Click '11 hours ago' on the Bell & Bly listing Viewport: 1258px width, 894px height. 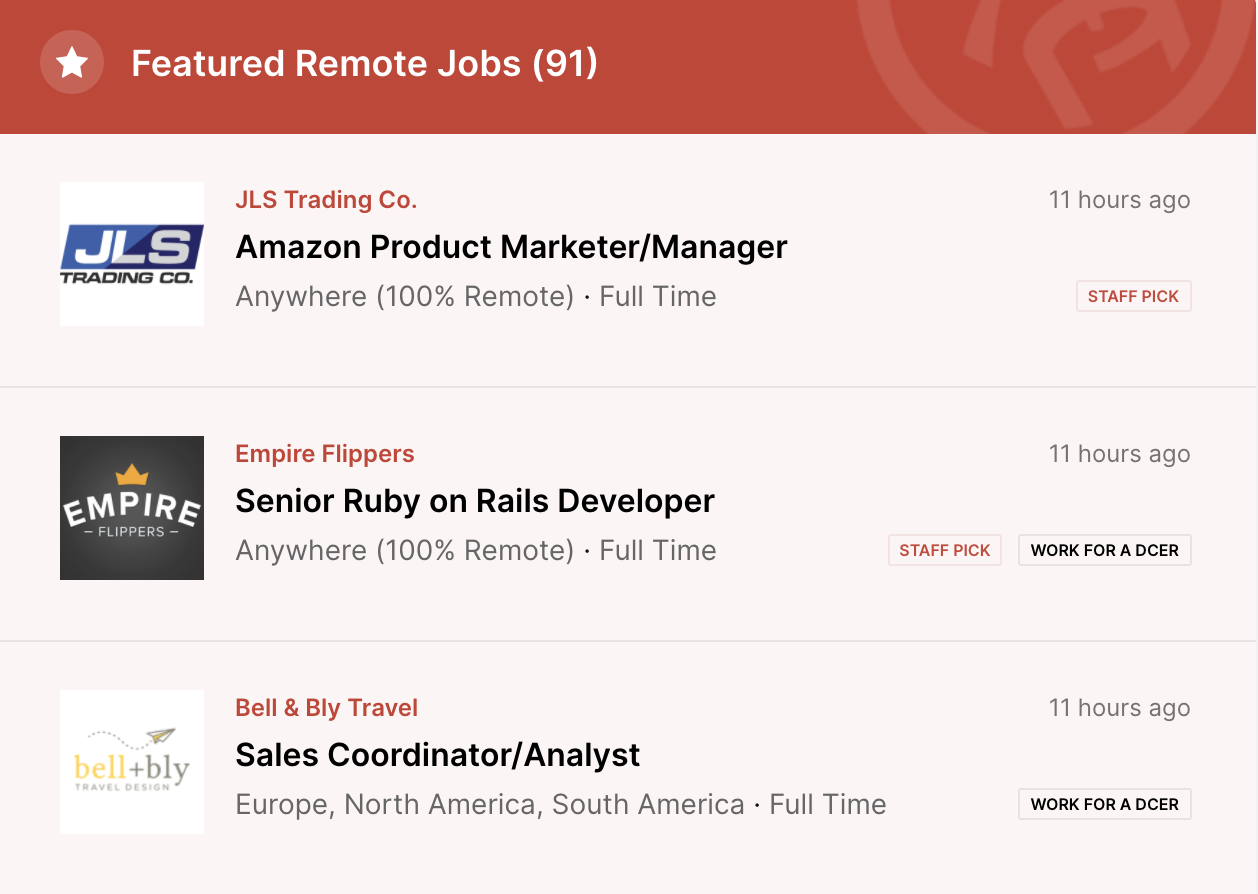tap(1120, 708)
